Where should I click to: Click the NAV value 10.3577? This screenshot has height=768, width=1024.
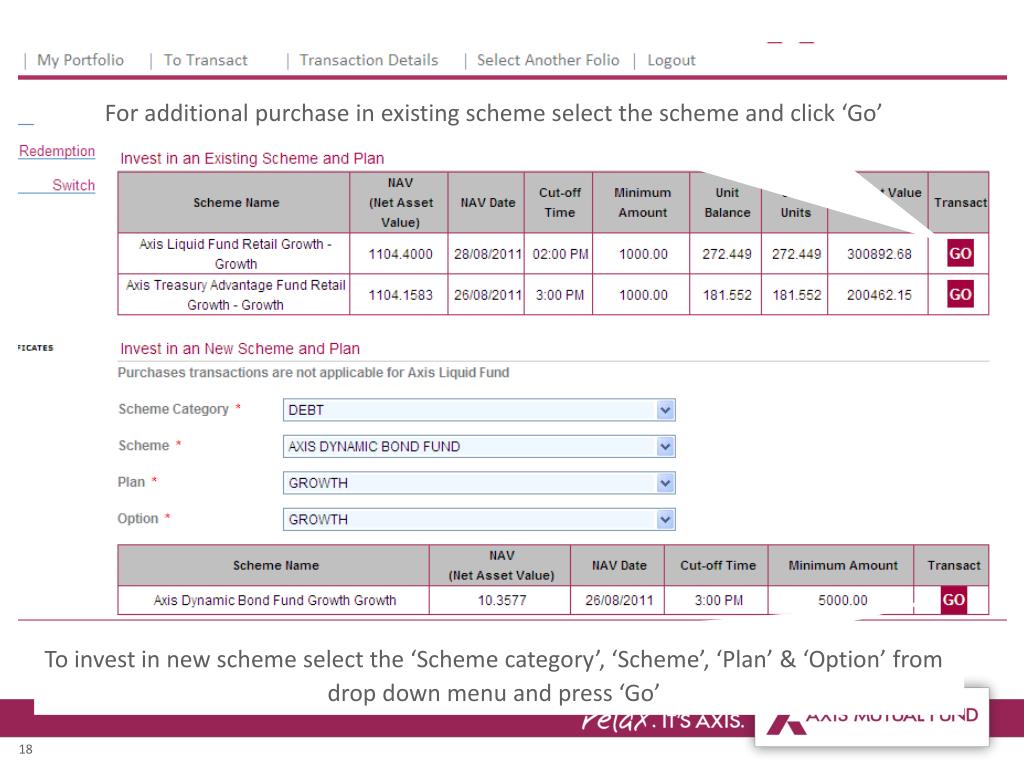click(x=502, y=600)
